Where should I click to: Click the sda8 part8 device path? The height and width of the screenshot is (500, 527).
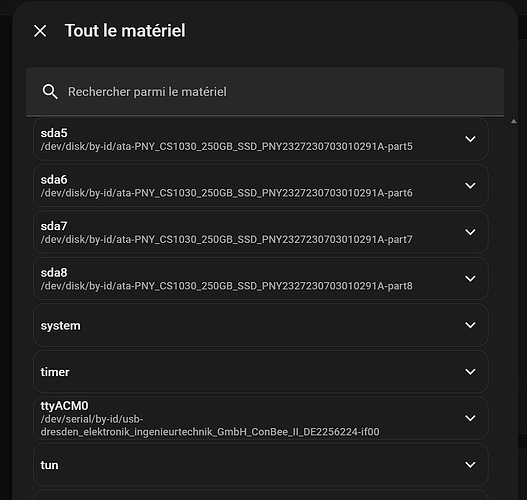[x=226, y=286]
